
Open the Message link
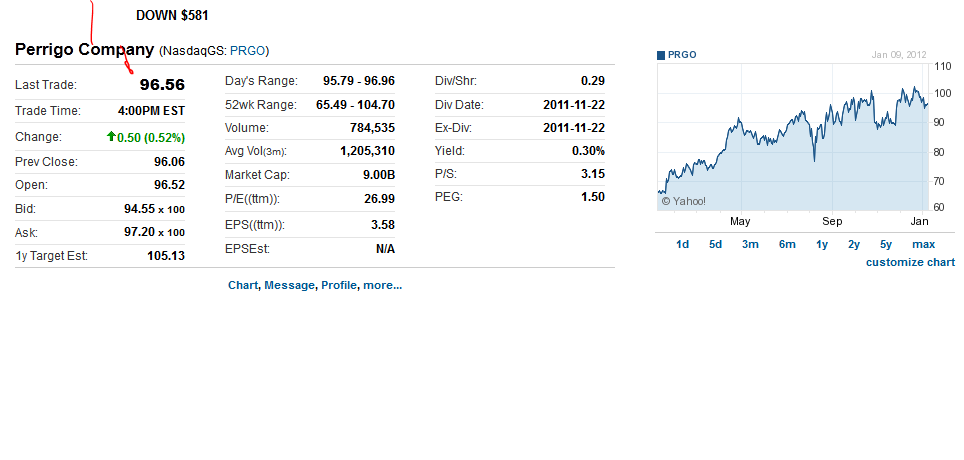pos(289,285)
